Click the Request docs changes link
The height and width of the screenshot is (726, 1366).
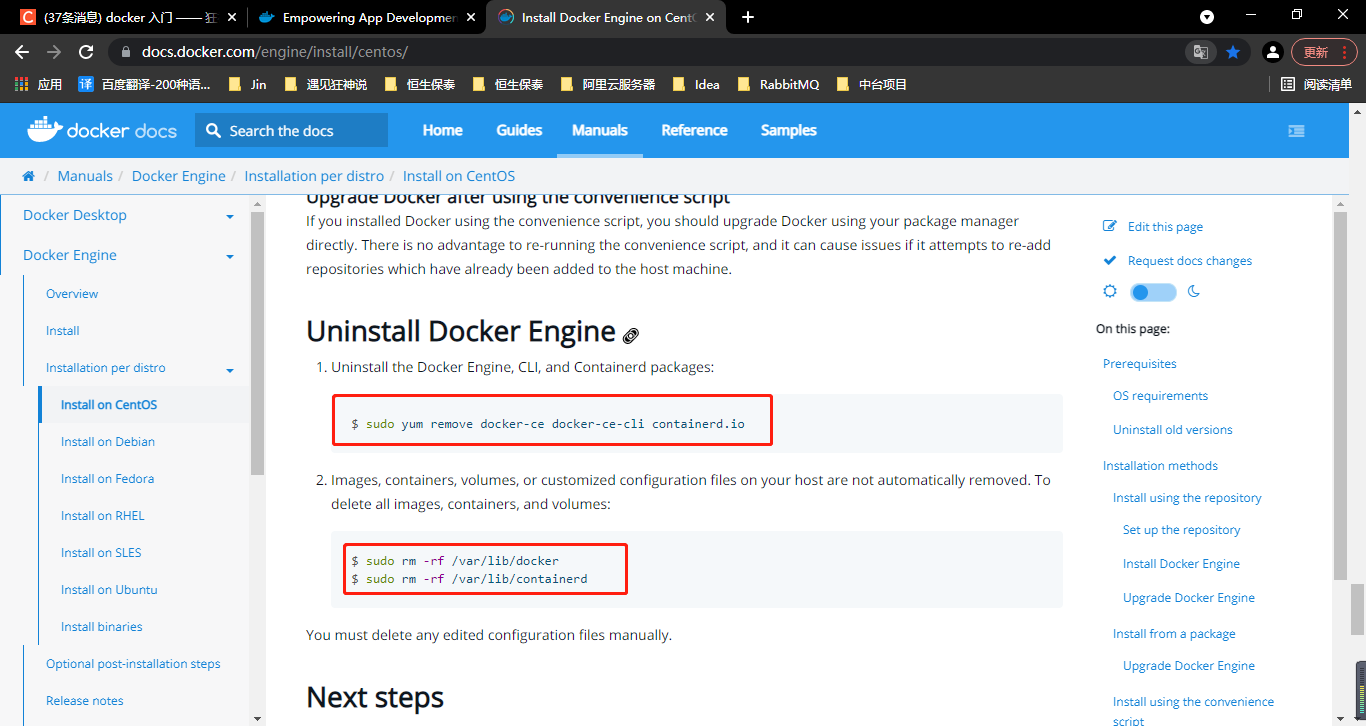click(1190, 261)
